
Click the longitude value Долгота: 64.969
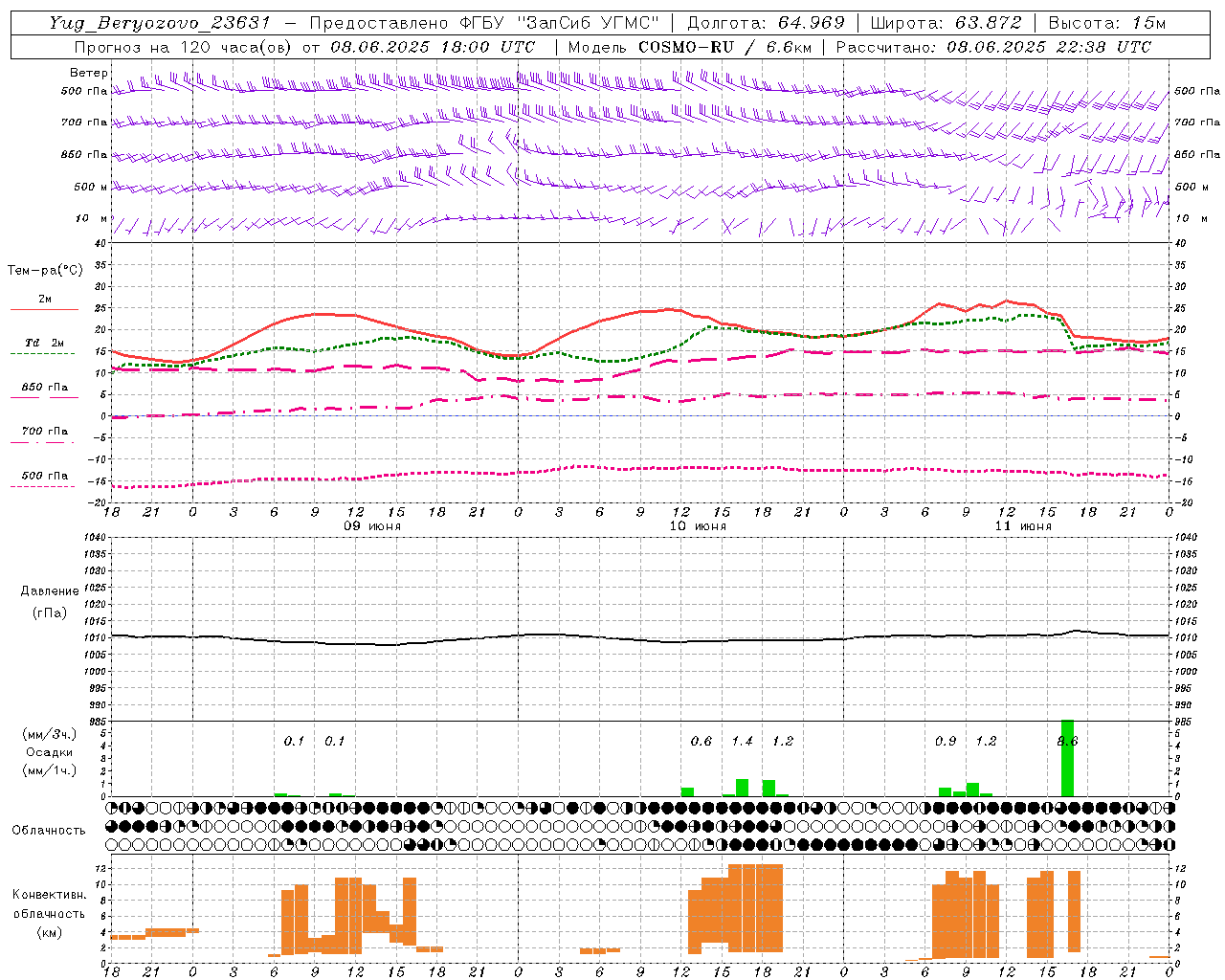tap(766, 23)
